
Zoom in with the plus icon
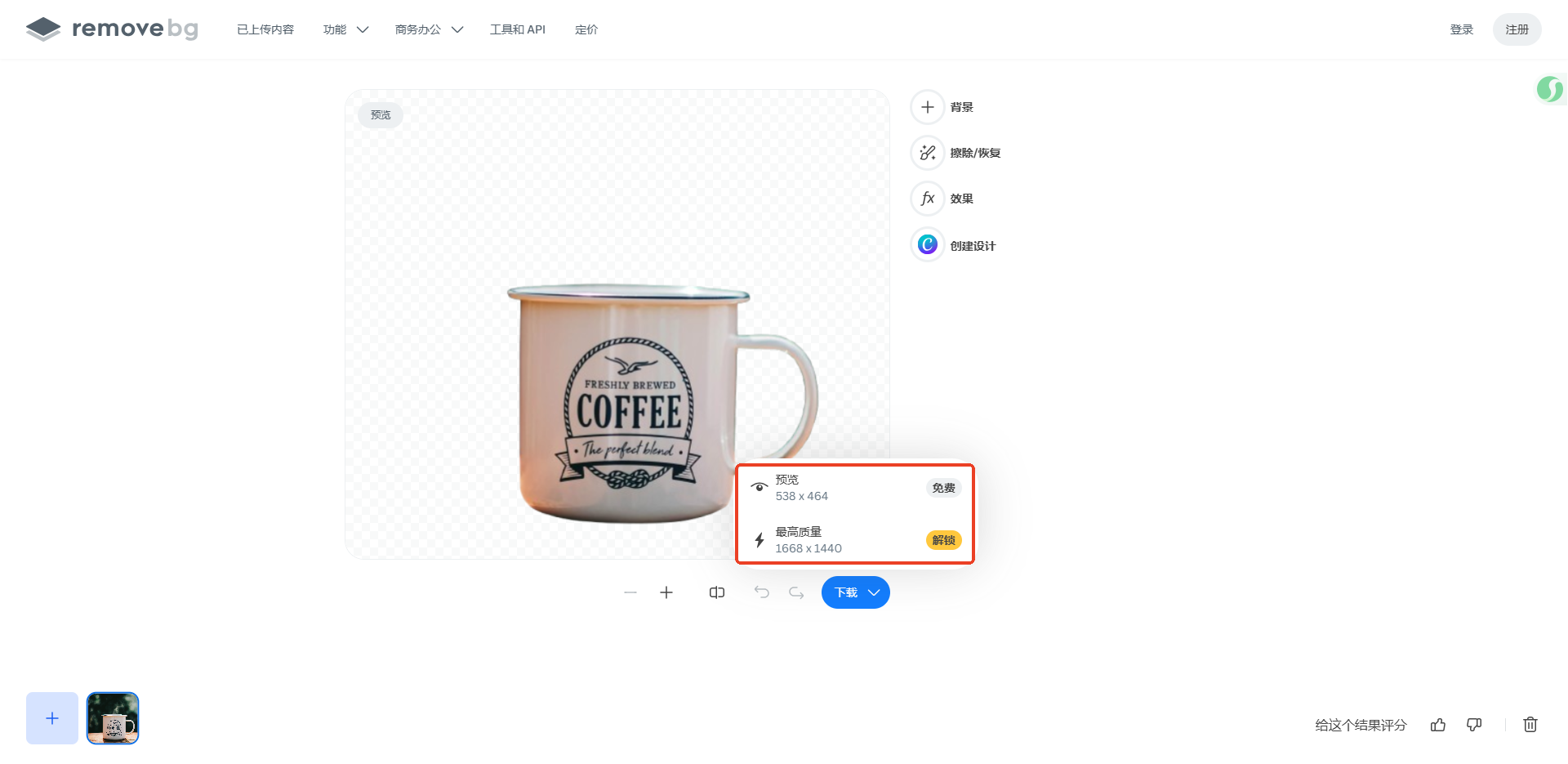[666, 592]
